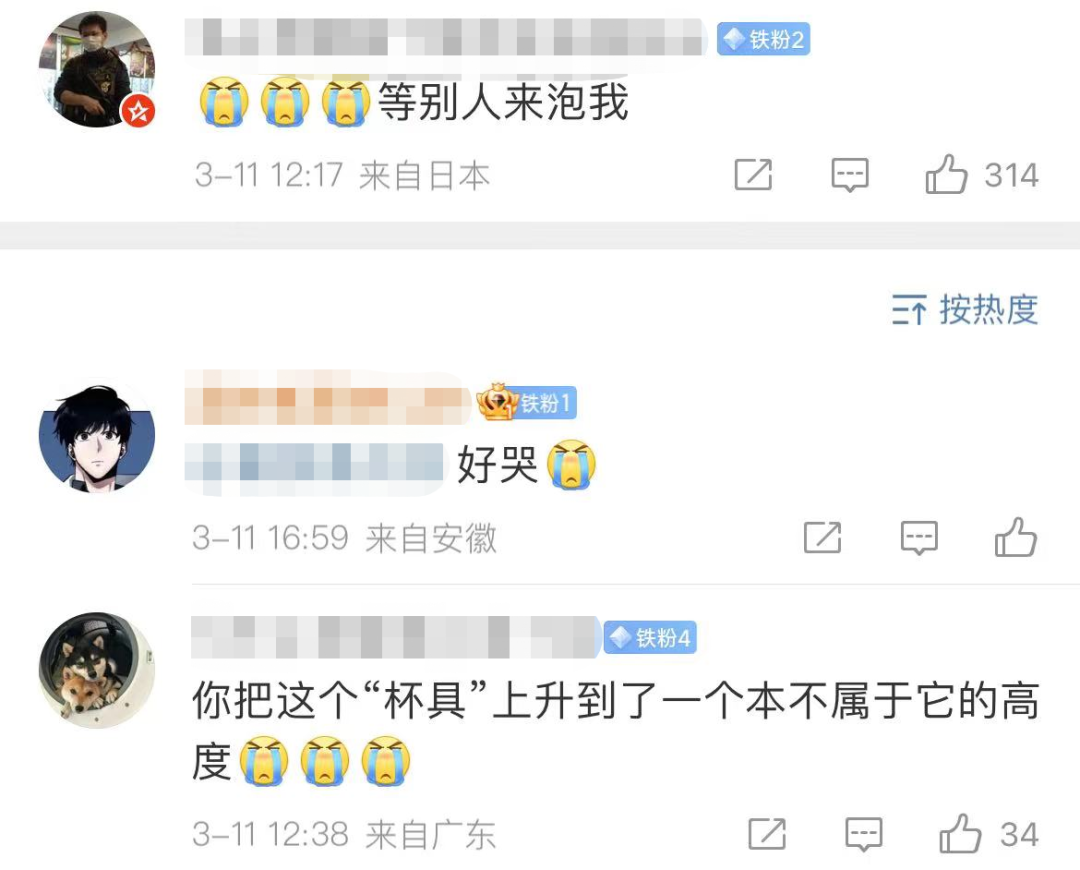
Task: Reply to the comment from 日本
Action: tap(850, 174)
